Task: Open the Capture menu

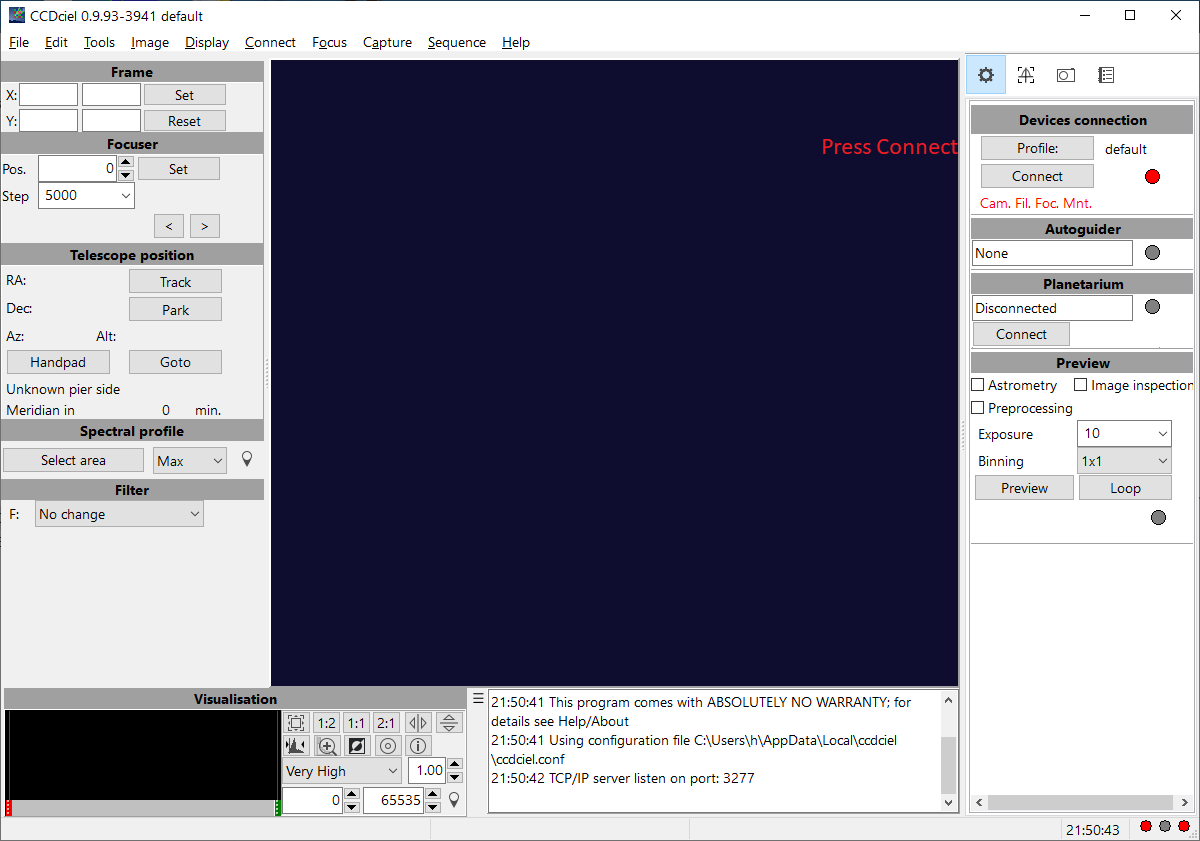Action: pos(387,42)
